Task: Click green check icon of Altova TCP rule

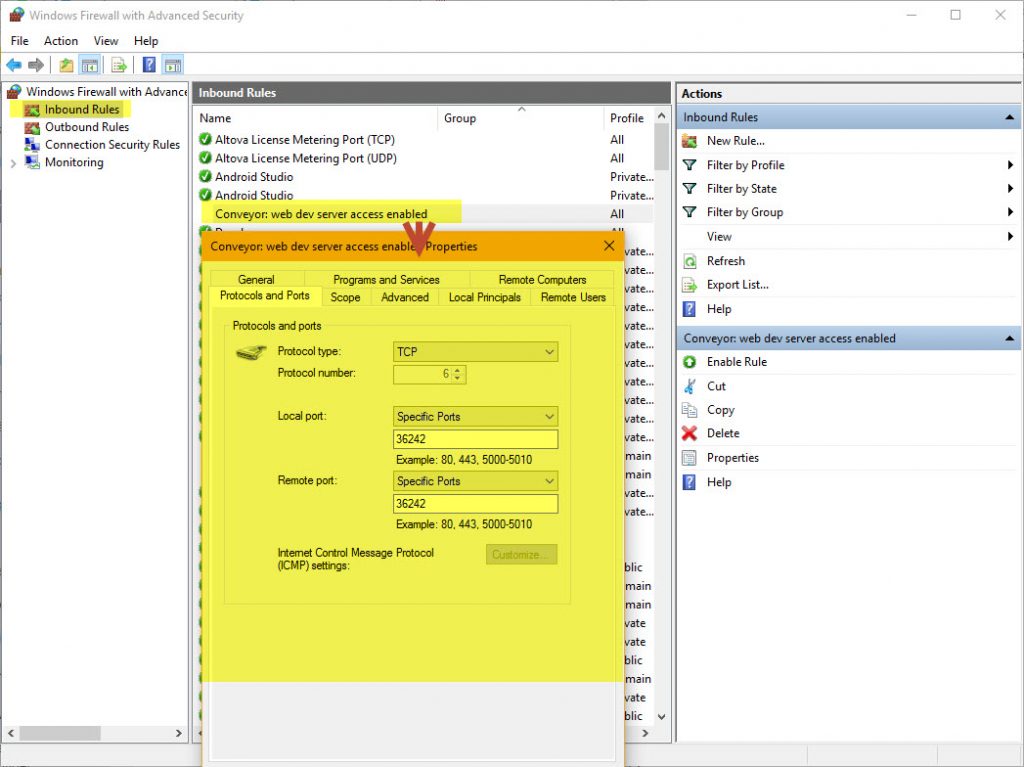Action: click(x=205, y=139)
